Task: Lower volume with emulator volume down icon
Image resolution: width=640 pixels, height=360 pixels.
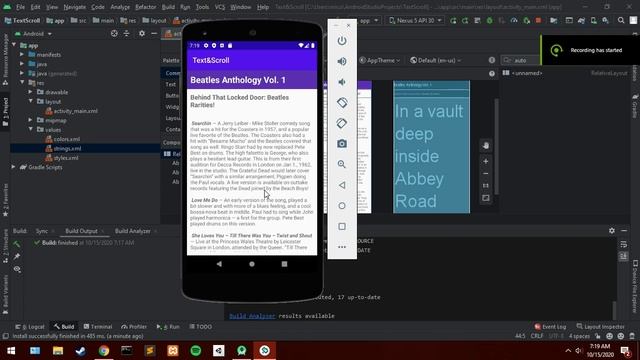Action: 342,82
